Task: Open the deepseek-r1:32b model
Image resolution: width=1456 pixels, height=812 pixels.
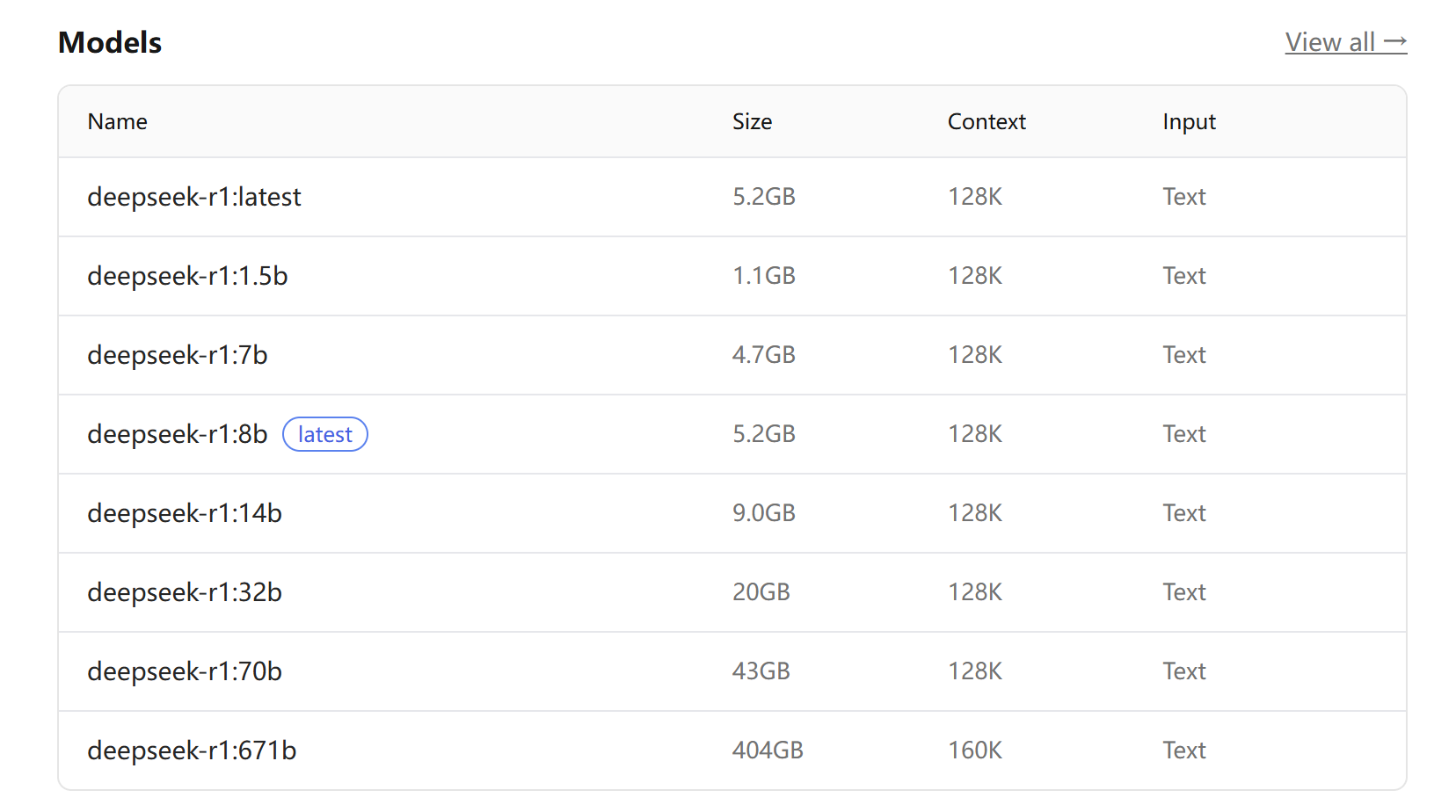Action: pyautogui.click(x=185, y=592)
